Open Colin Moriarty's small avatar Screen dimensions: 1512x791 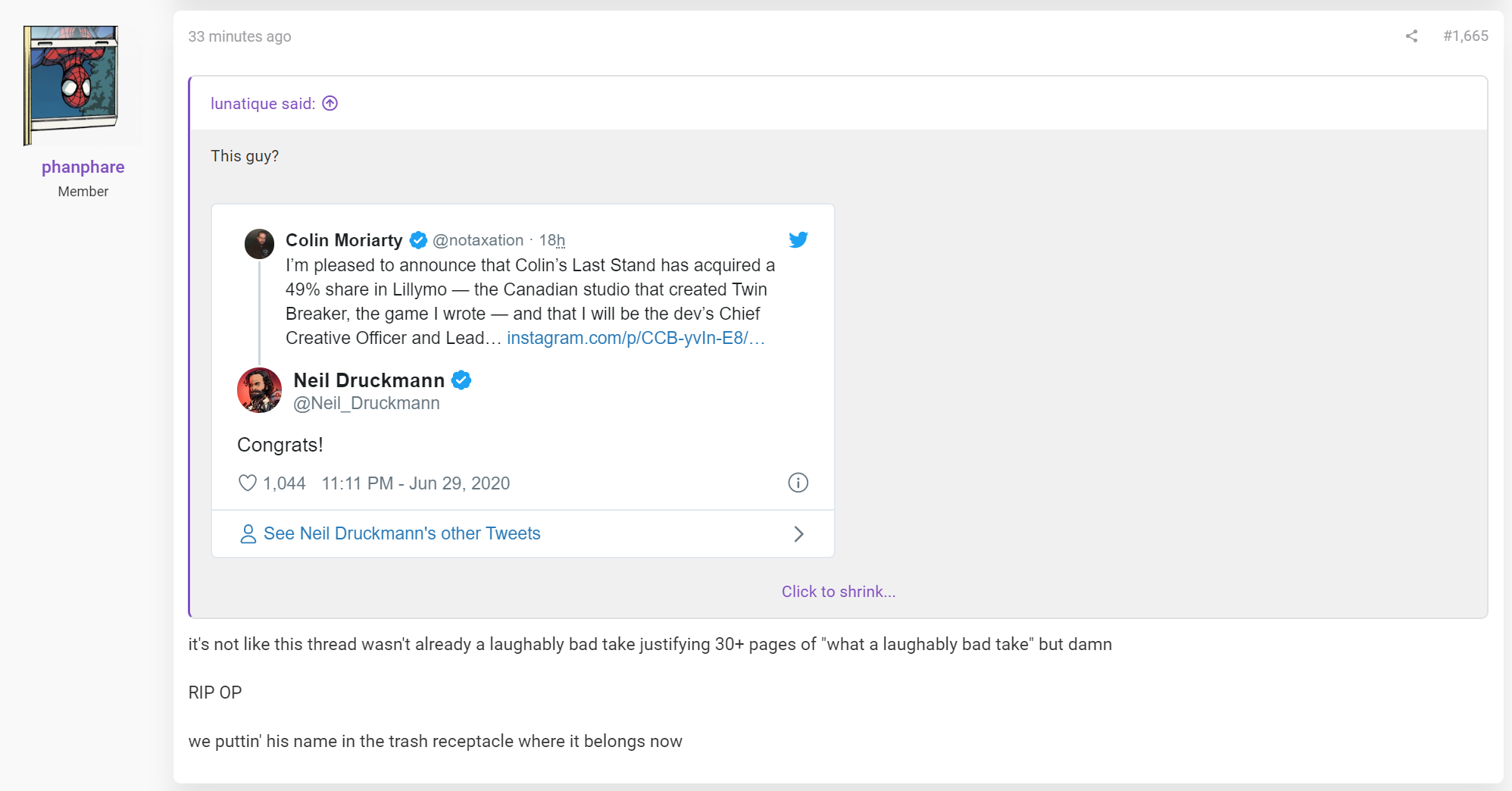[x=259, y=244]
